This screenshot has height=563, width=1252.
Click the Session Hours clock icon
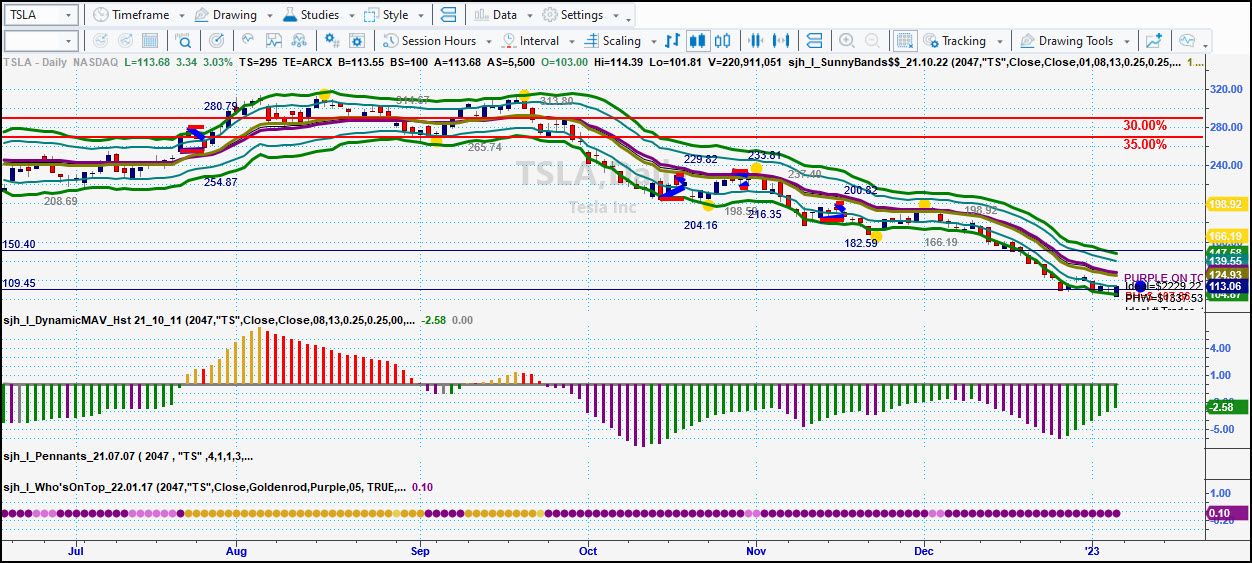click(x=390, y=41)
